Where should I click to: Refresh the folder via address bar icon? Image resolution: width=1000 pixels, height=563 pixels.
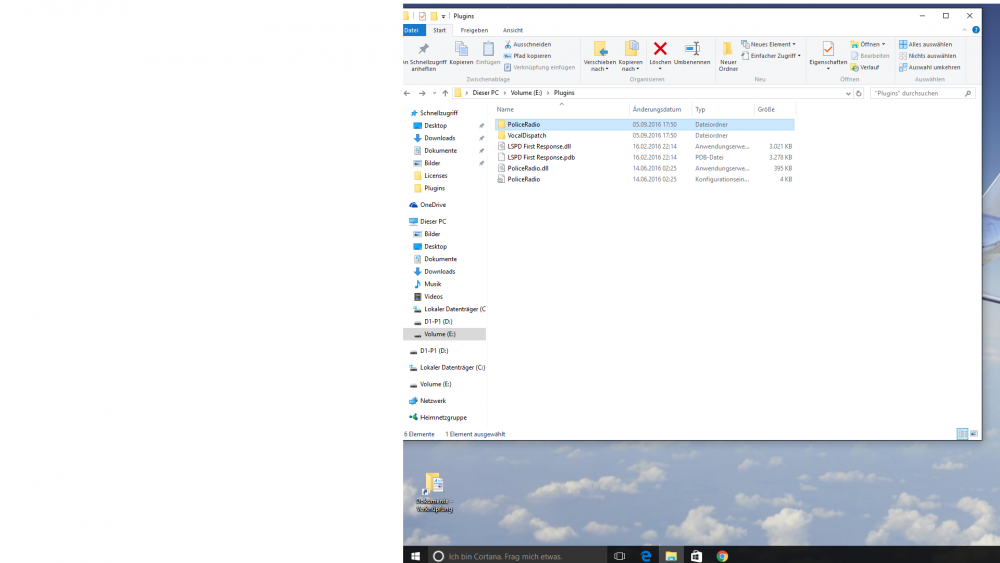(859, 93)
